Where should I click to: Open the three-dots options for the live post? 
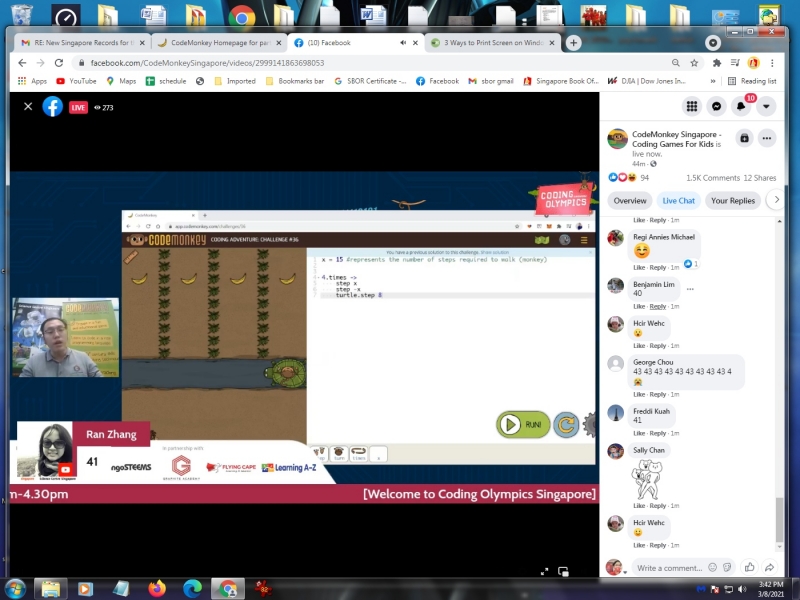[x=767, y=138]
